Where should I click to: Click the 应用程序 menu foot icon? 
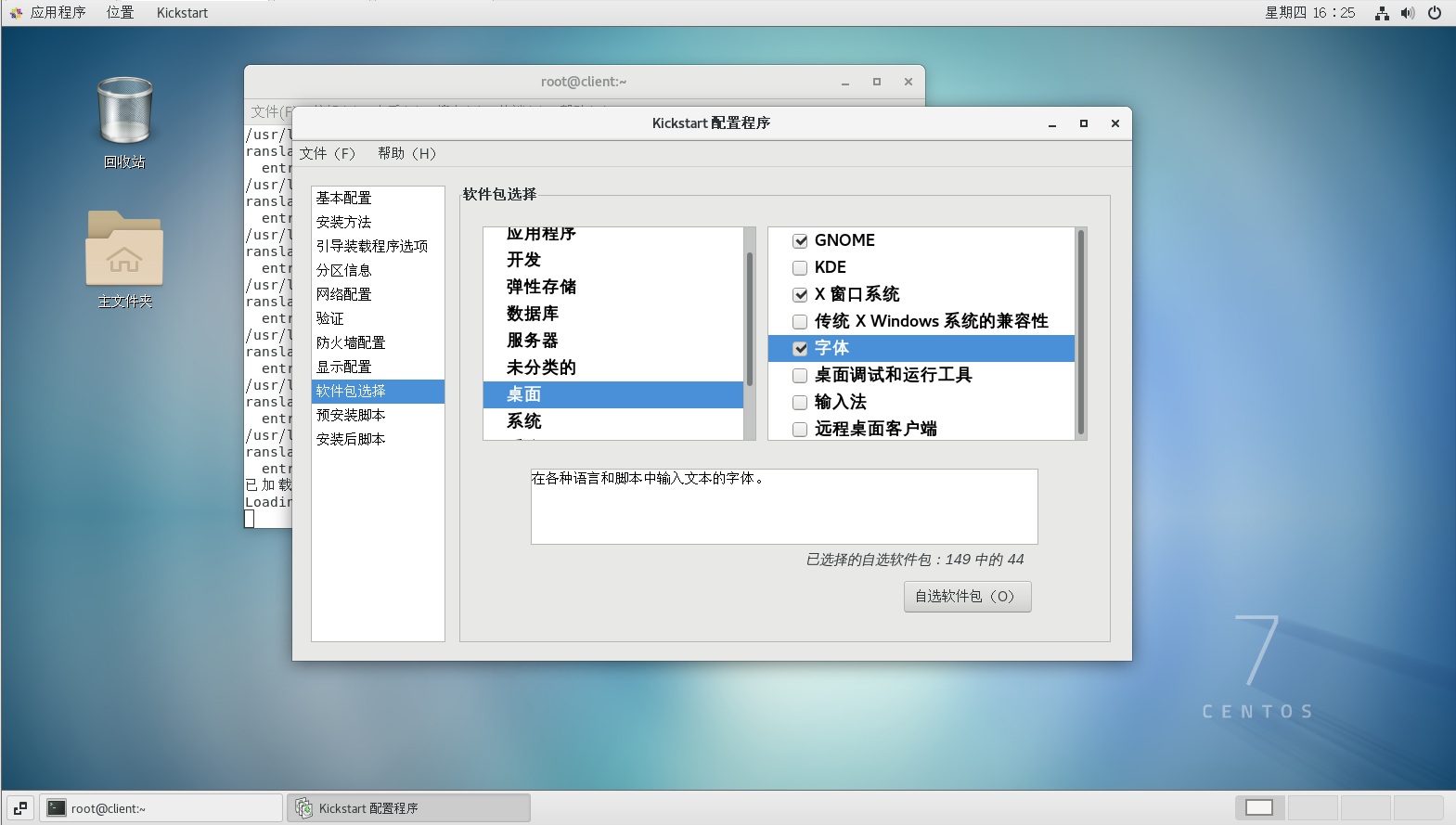[x=16, y=13]
